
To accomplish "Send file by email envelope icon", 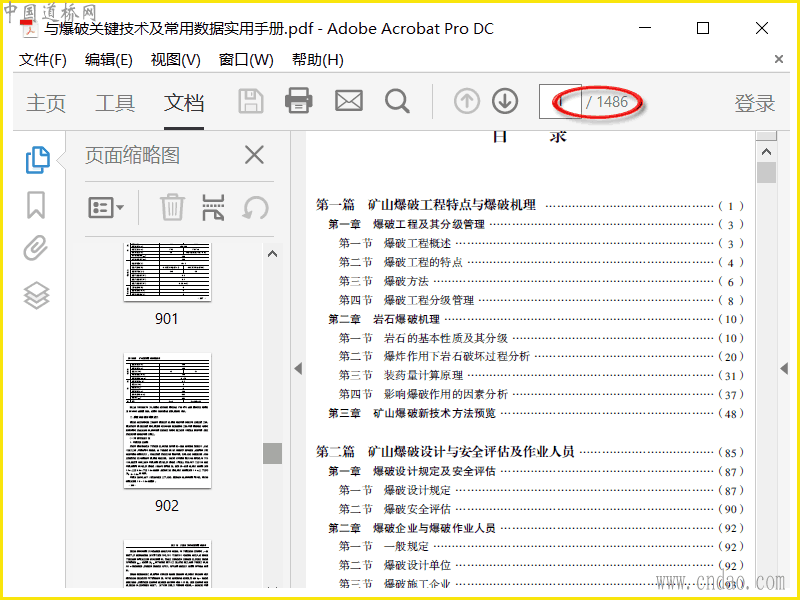I will (349, 101).
